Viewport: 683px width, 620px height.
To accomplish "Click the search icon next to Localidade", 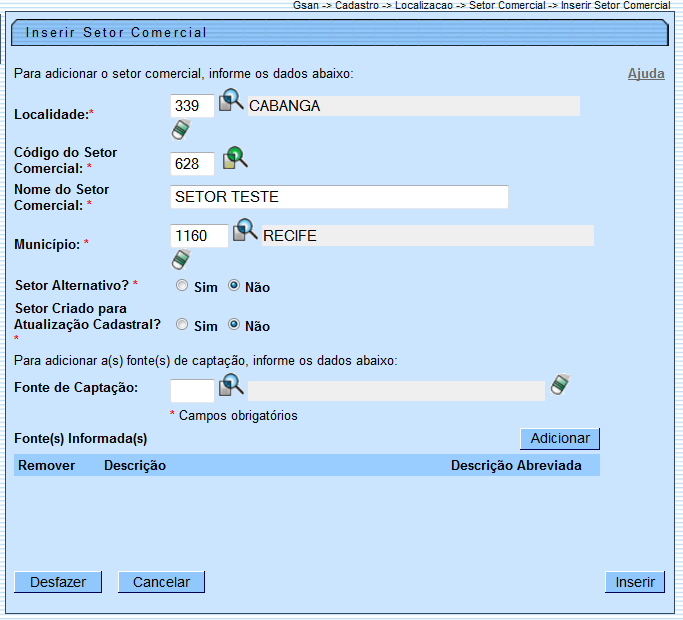I will point(231,102).
